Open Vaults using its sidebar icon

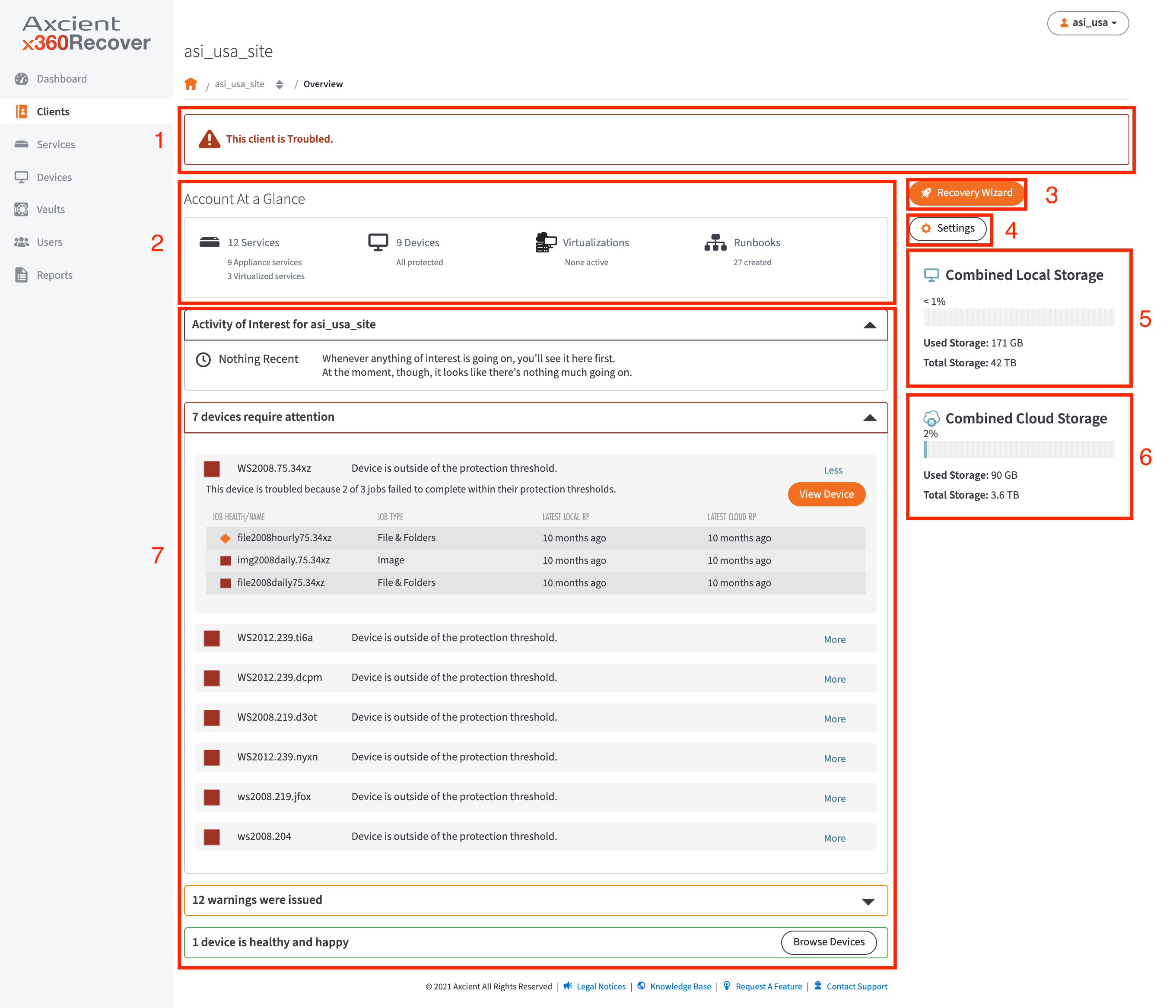coord(21,210)
